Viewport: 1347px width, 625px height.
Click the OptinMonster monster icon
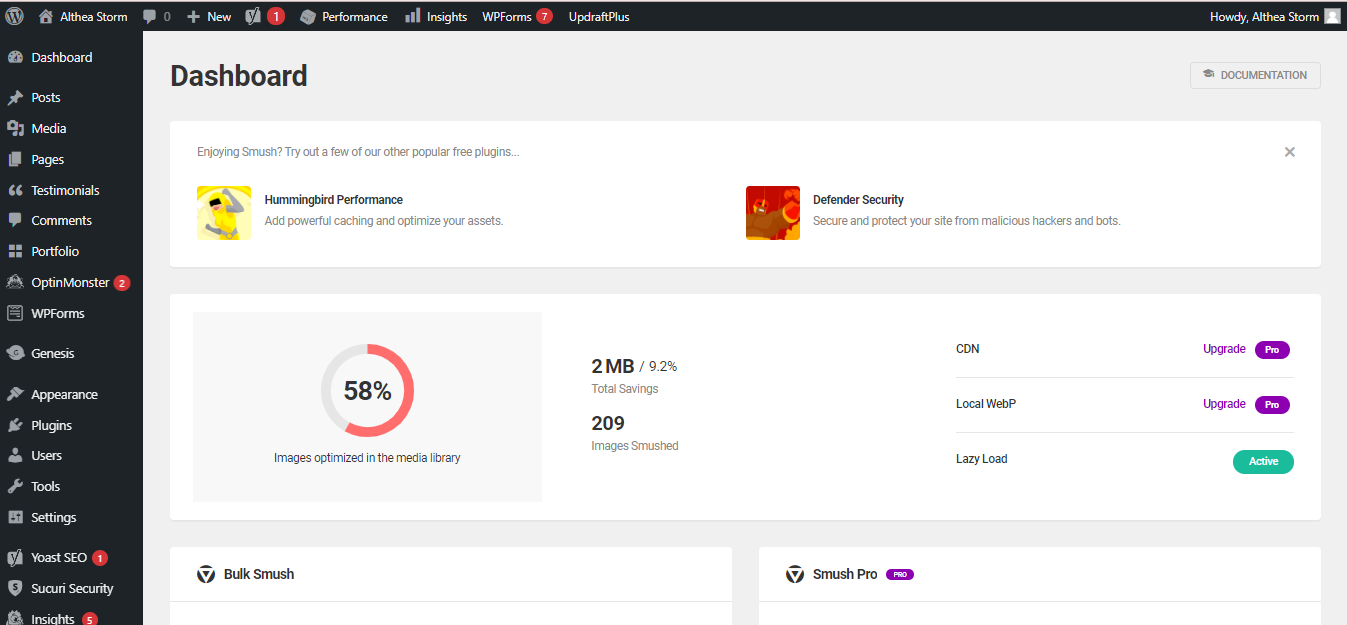15,282
